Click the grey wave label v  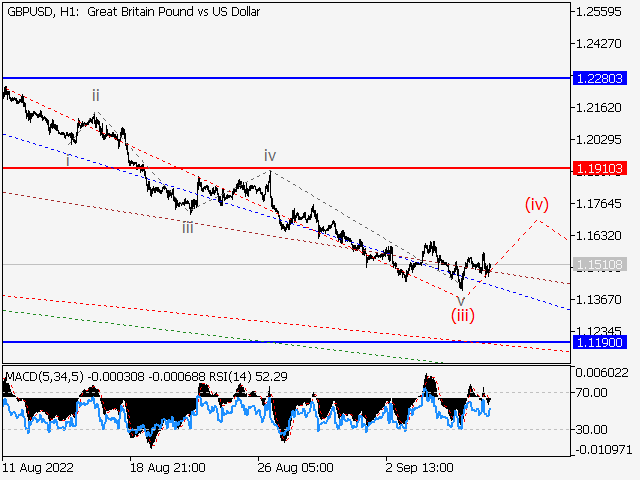(460, 301)
